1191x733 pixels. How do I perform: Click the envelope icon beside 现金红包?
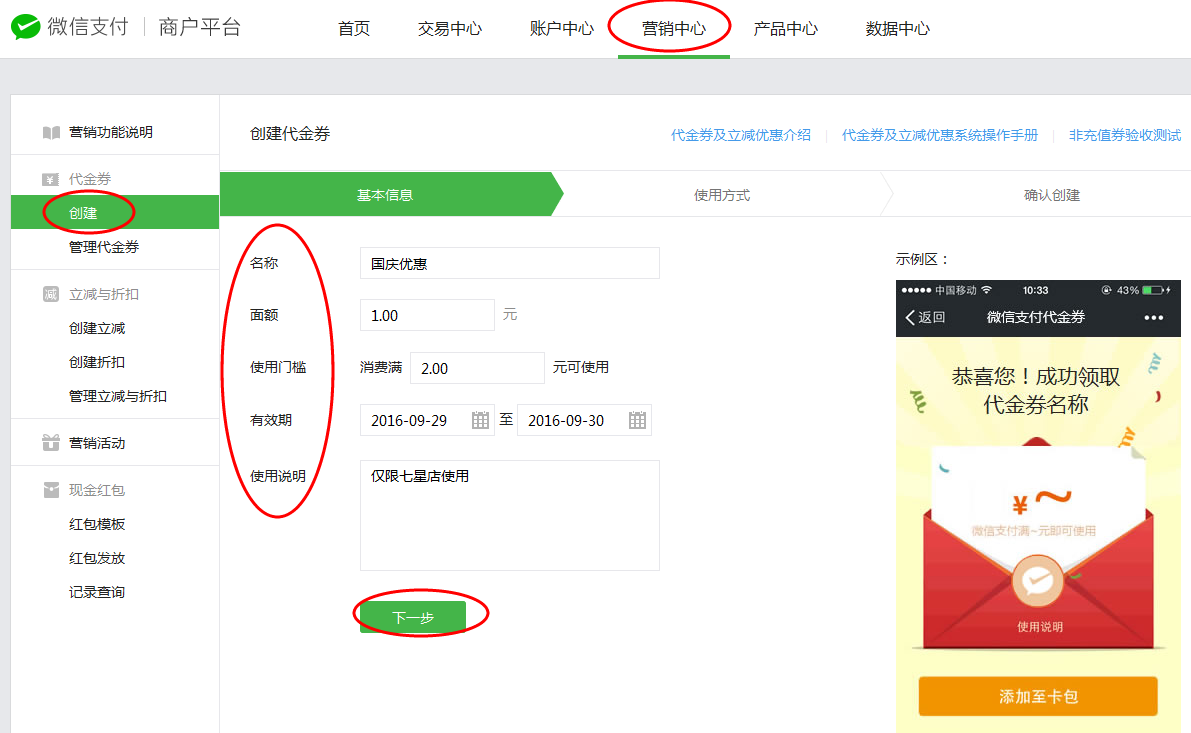(51, 490)
